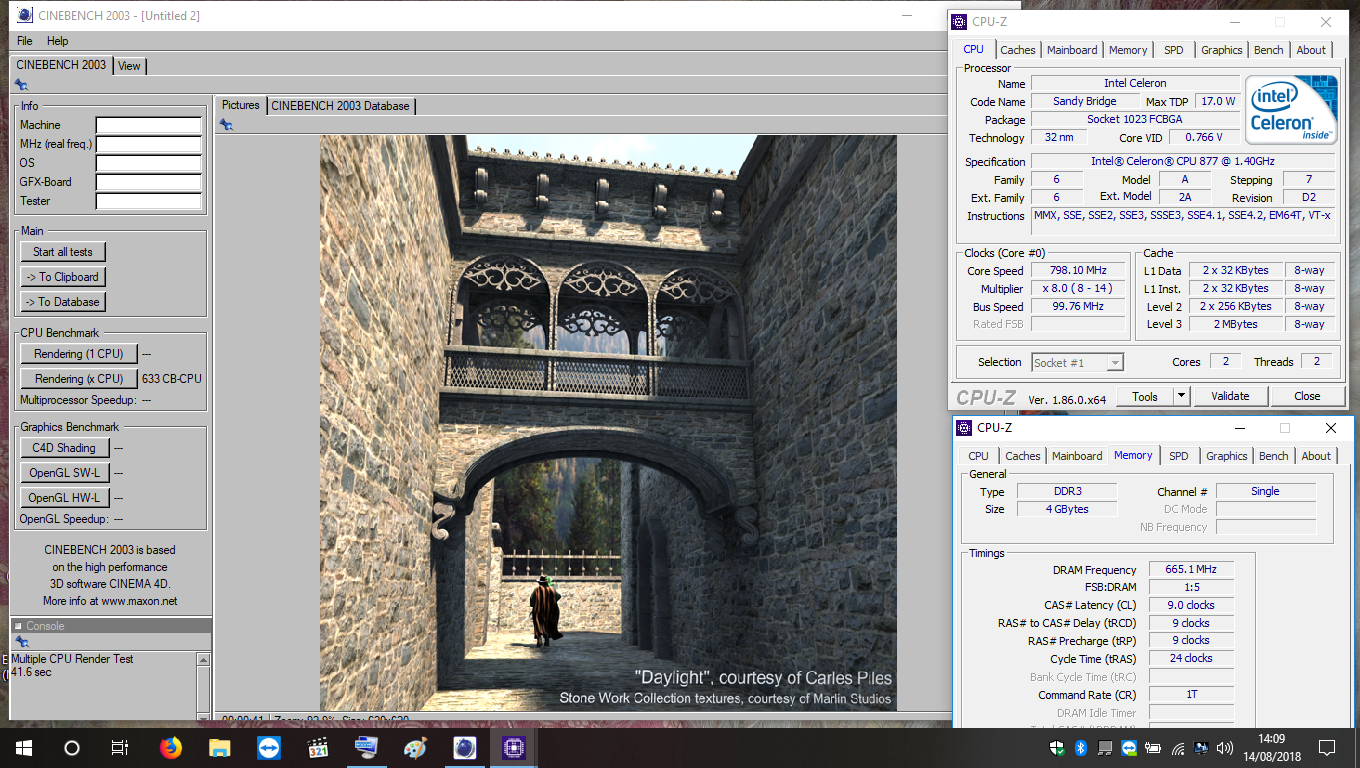Click the To Clipboard button
Viewport: 1360px width, 768px height.
[63, 277]
